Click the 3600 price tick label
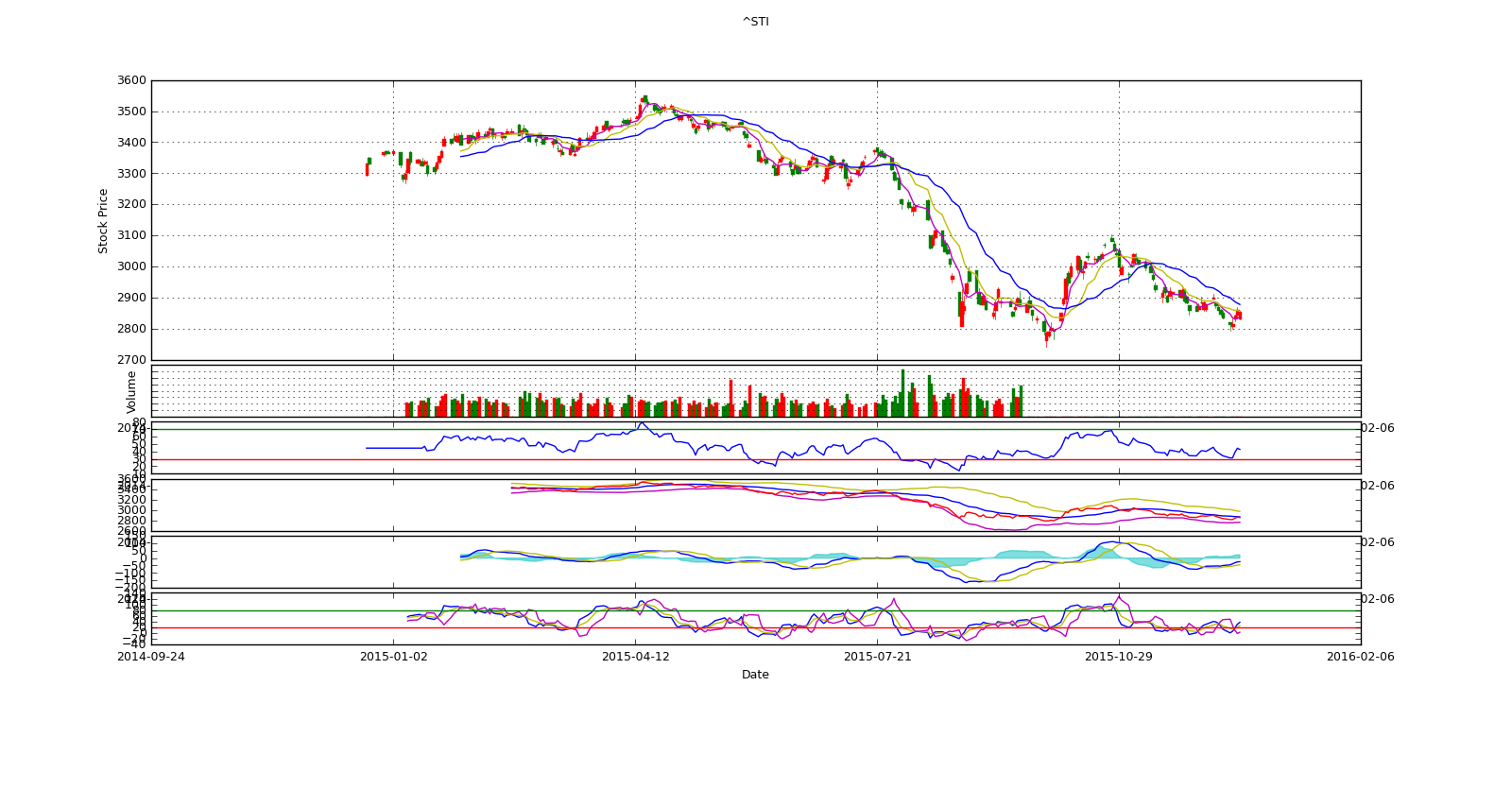The image size is (1512, 806). [x=133, y=81]
